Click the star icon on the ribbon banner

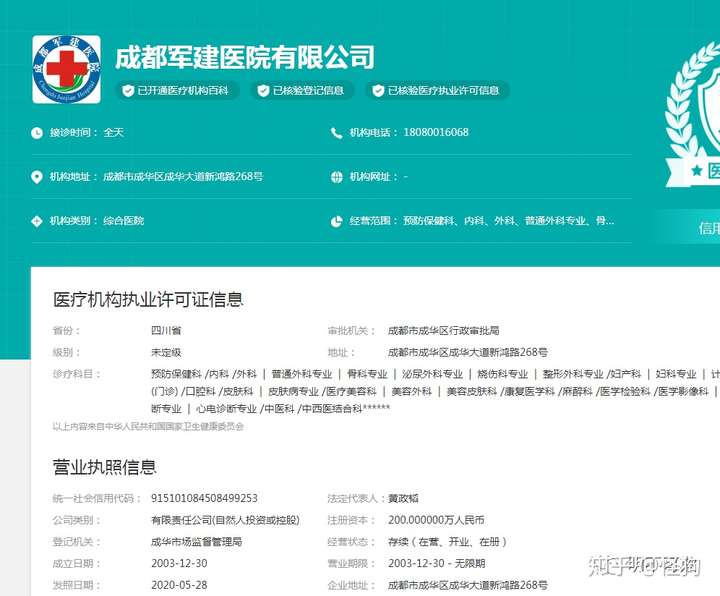pos(697,170)
